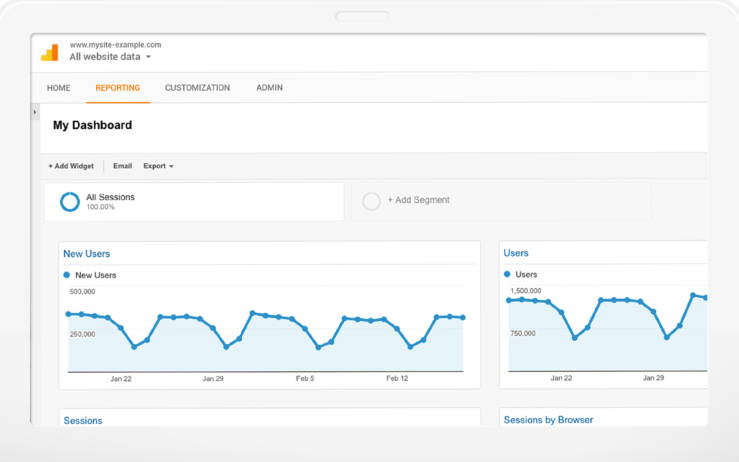
Task: Click the All Sessions blue circle icon
Action: click(70, 202)
